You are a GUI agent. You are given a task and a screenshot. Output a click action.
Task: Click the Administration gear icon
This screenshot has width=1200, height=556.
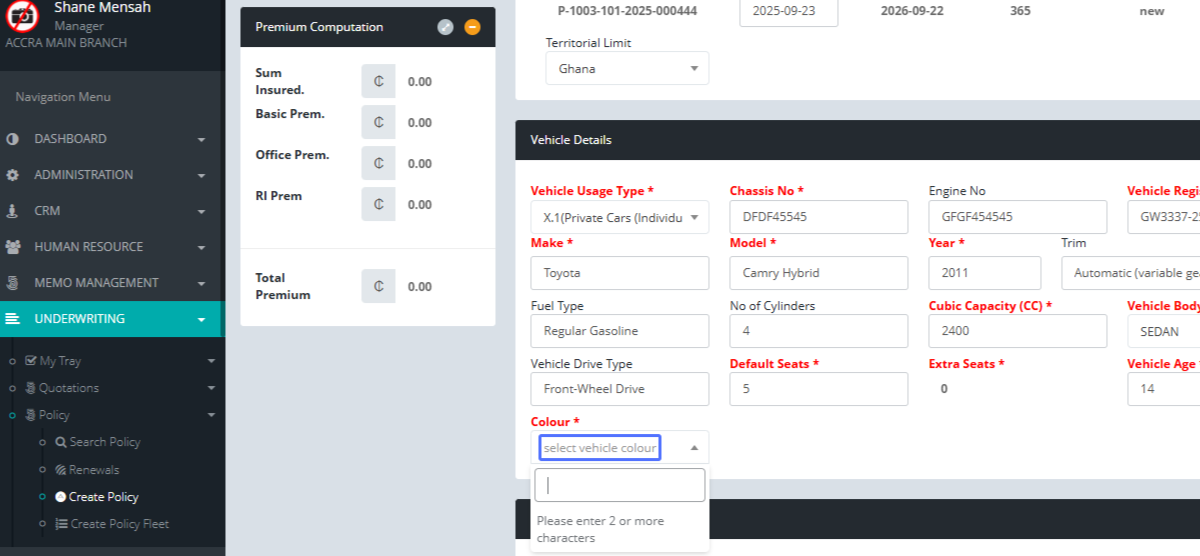13,175
